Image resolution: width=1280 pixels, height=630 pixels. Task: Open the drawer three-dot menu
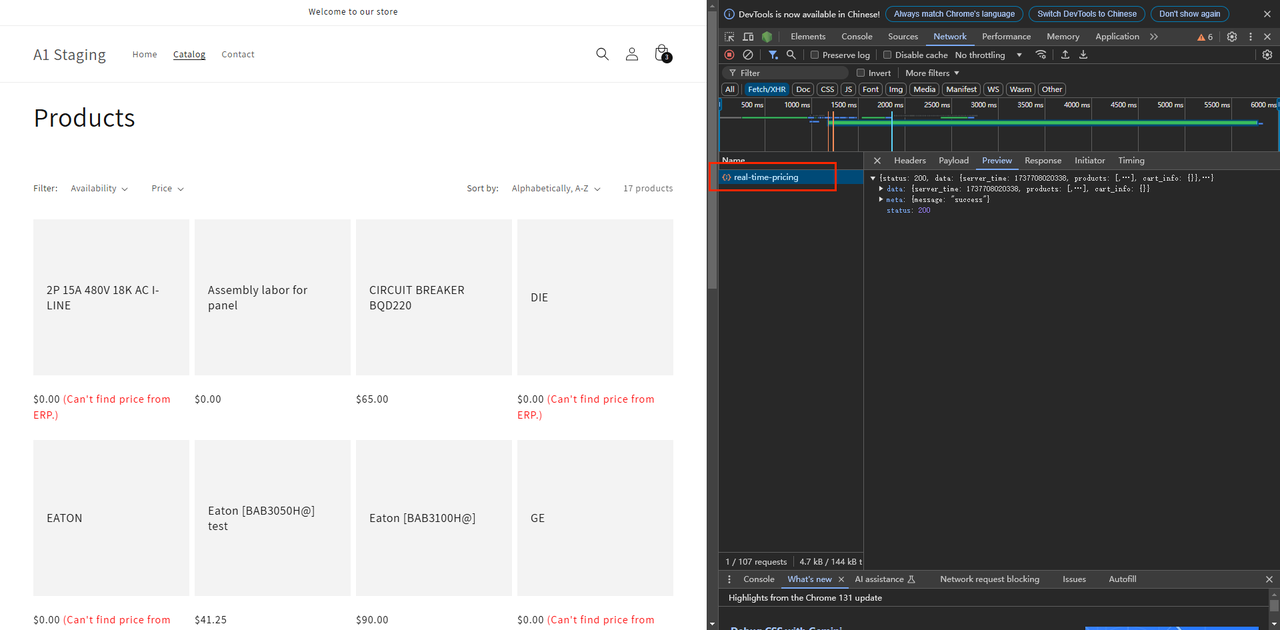729,579
